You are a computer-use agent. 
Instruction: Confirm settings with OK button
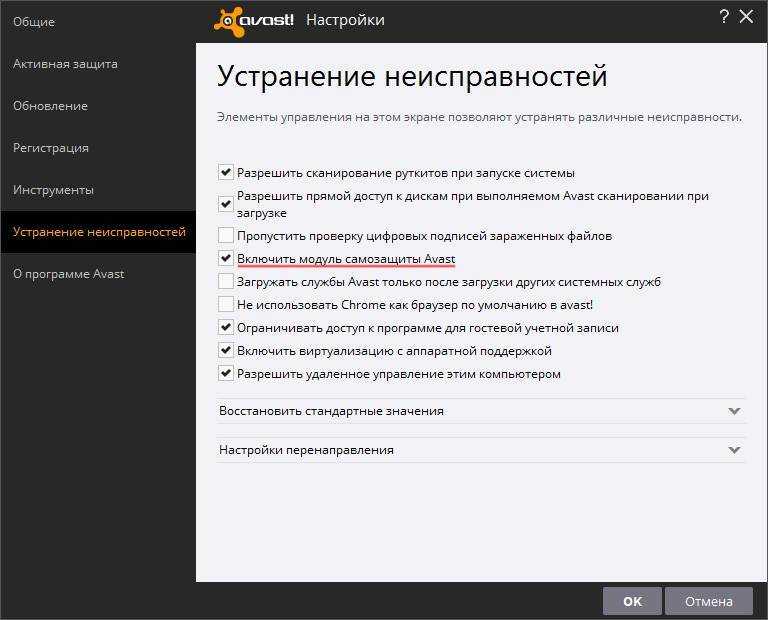click(x=632, y=601)
